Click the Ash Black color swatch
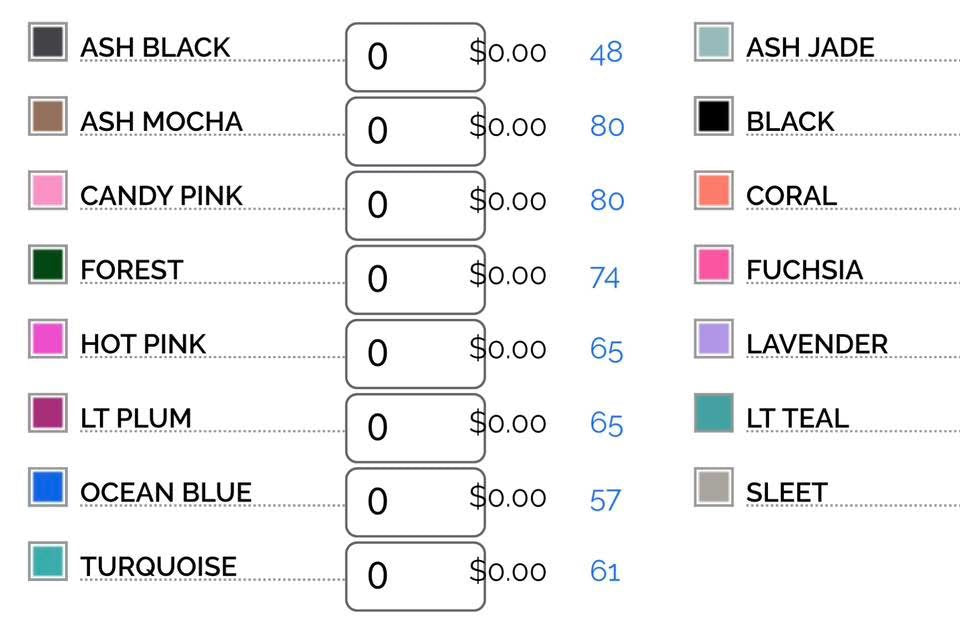 pyautogui.click(x=47, y=43)
